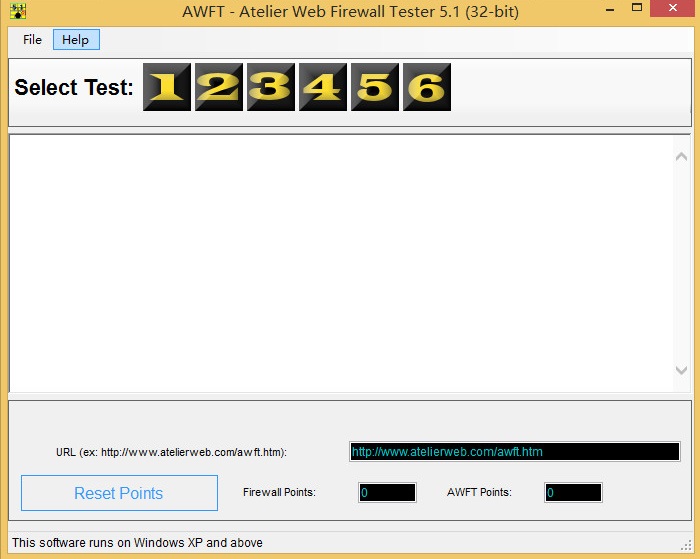Viewport: 700px width, 559px height.
Task: Select test number 3
Action: click(x=271, y=87)
